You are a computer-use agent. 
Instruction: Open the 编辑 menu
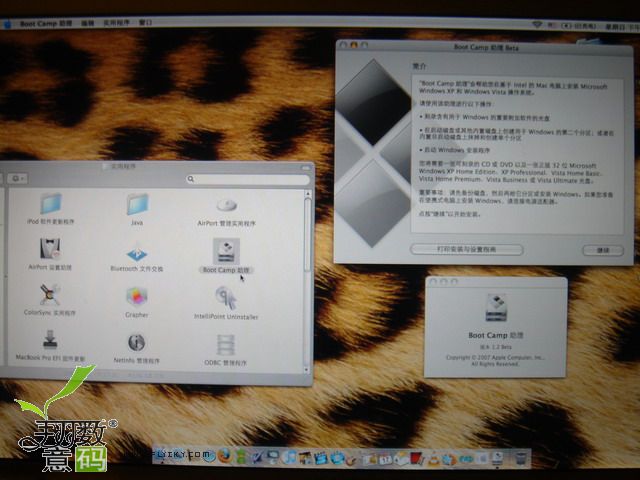[x=87, y=23]
